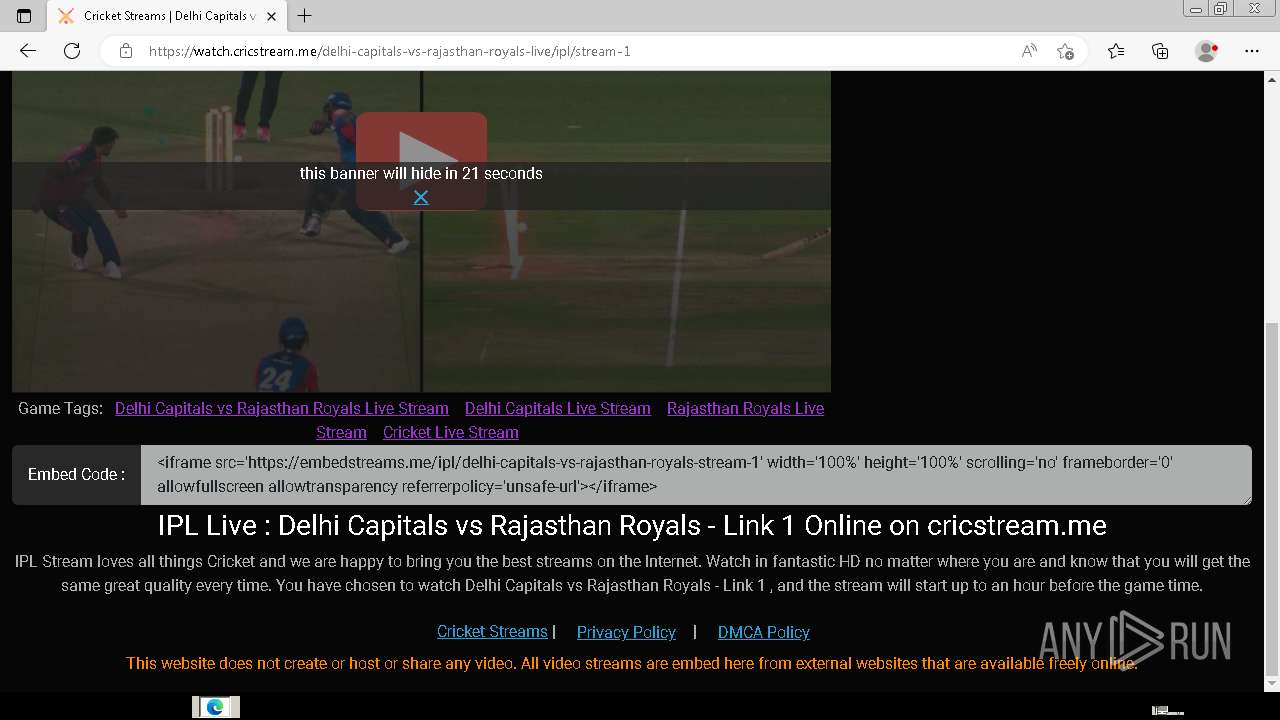Click inside the embed code text box
This screenshot has height=720, width=1280.
tap(696, 475)
